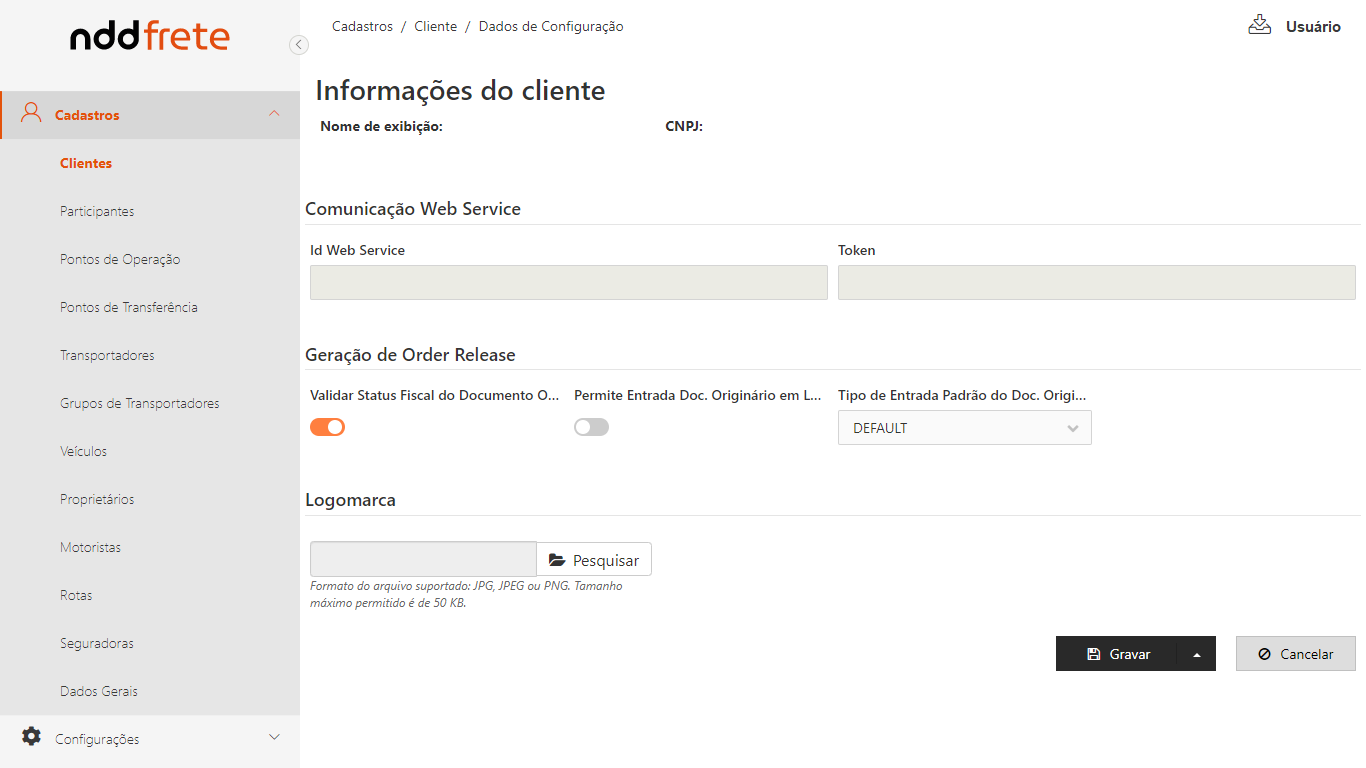The width and height of the screenshot is (1366, 768).
Task: Enable Permite Entrada Doc. Originário toggle
Action: point(591,427)
